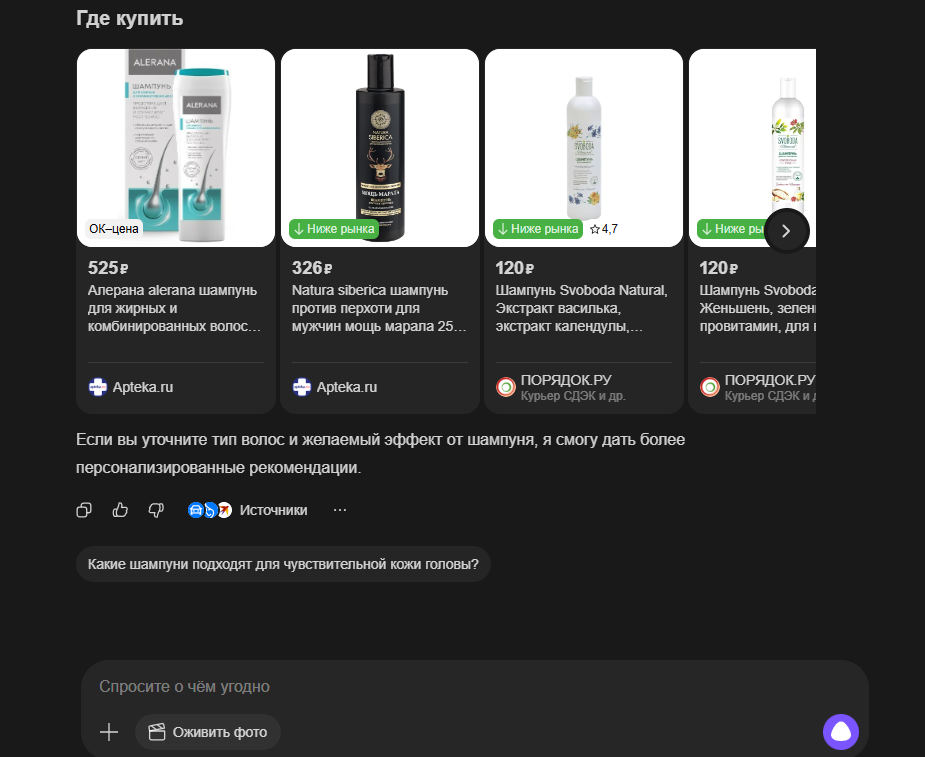Click the plus attach icon in input
The image size is (925, 757).
point(109,732)
